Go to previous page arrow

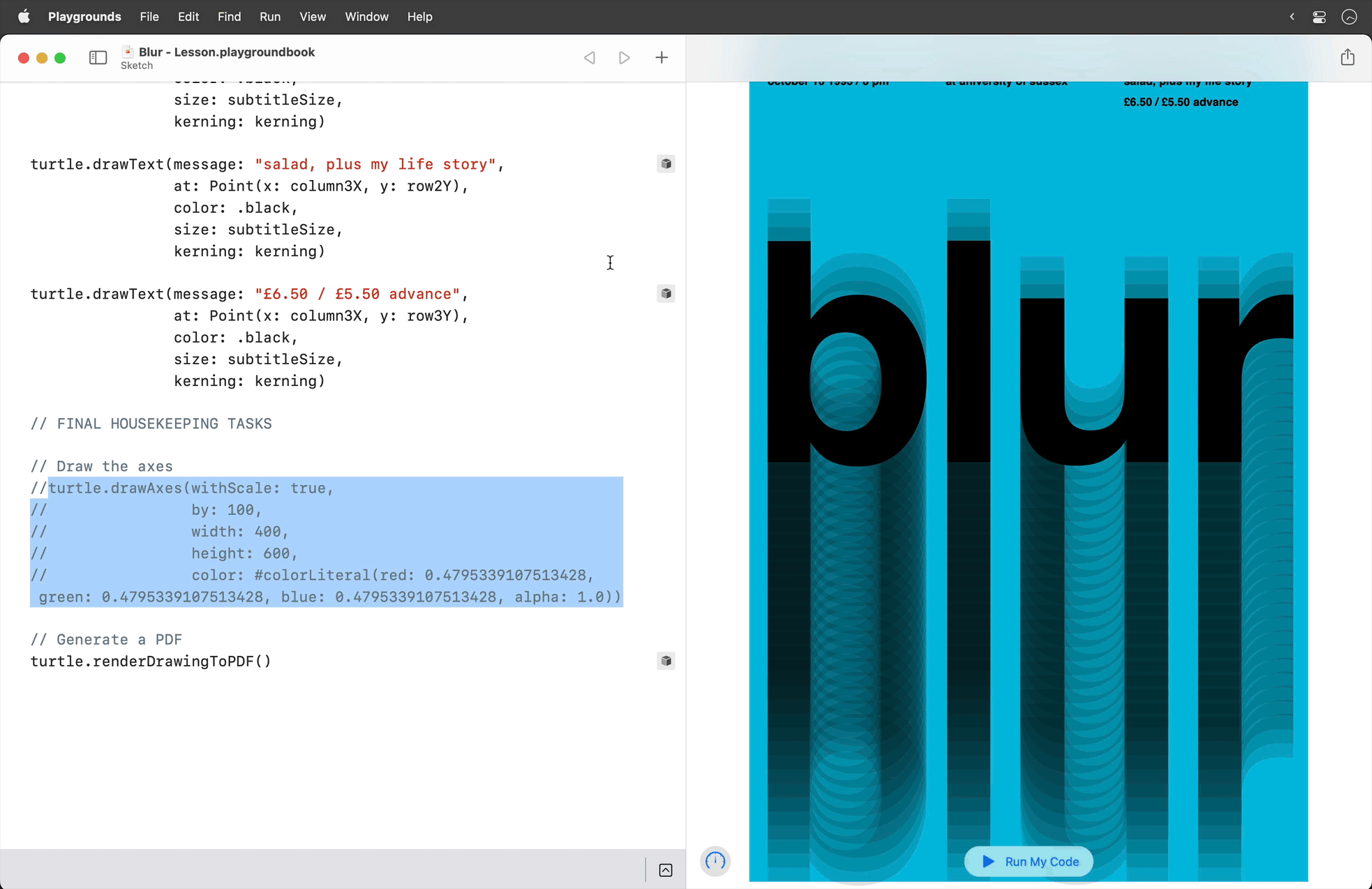pyautogui.click(x=590, y=58)
